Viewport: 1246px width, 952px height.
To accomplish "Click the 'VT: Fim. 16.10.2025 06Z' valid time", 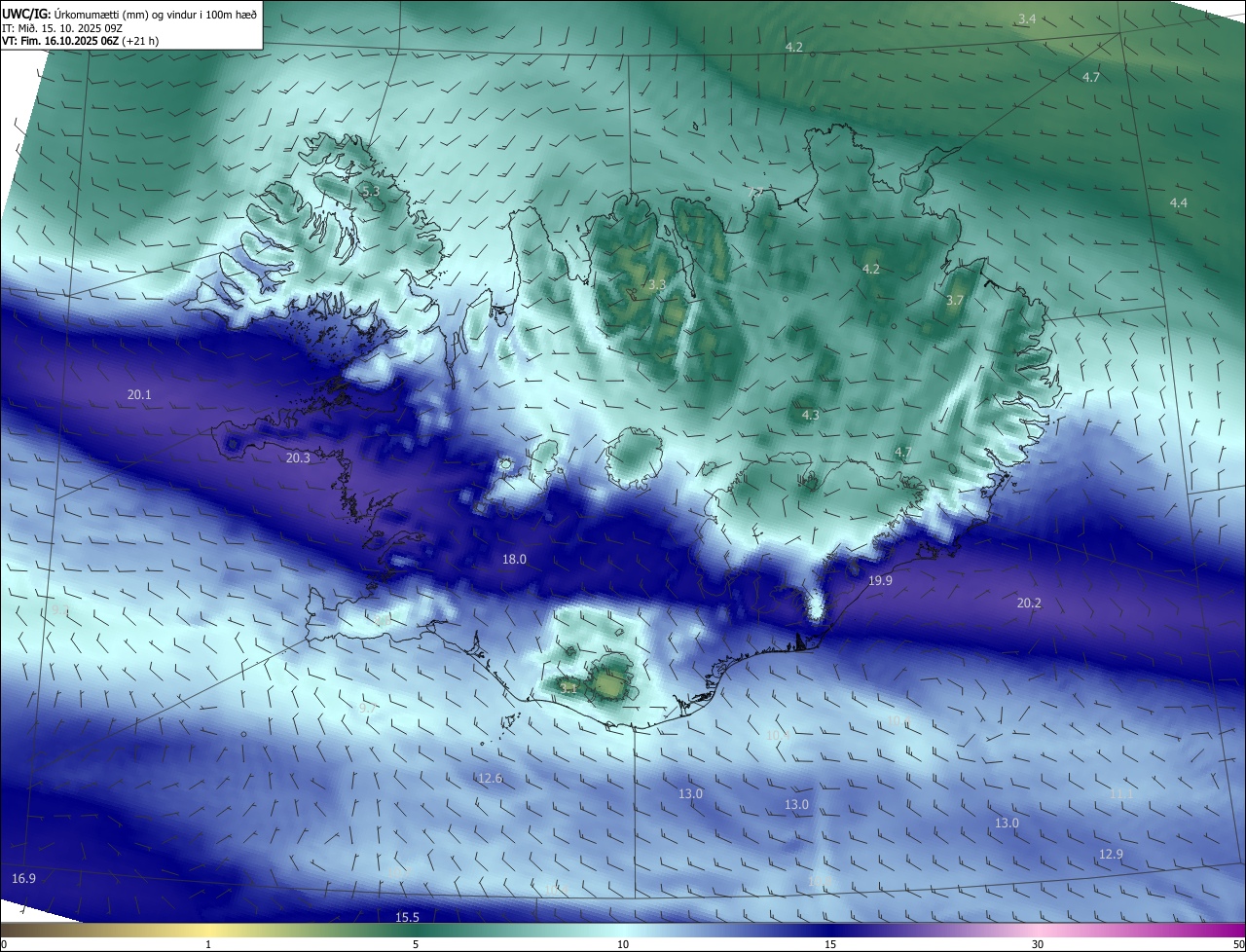I will [x=60, y=41].
